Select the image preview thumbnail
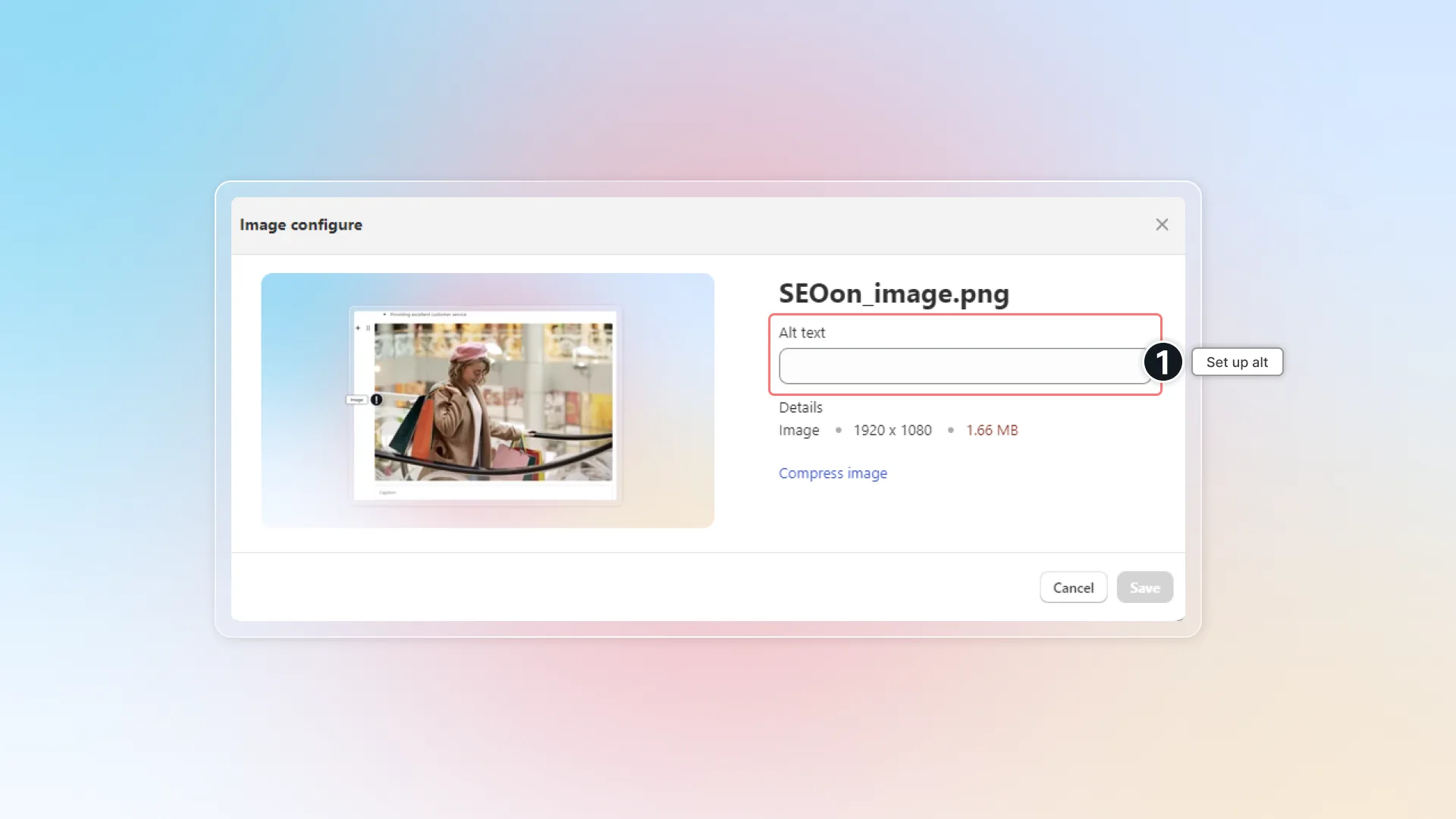The height and width of the screenshot is (819, 1456). coord(488,400)
